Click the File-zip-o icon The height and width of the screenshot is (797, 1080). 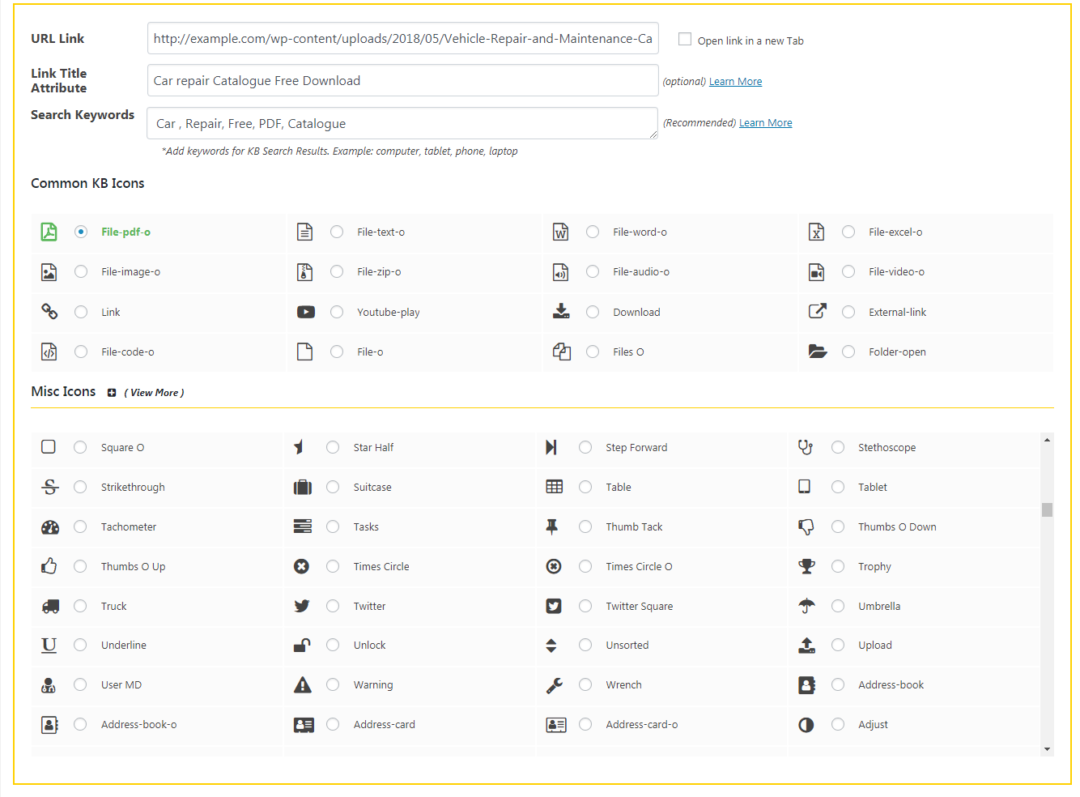304,272
